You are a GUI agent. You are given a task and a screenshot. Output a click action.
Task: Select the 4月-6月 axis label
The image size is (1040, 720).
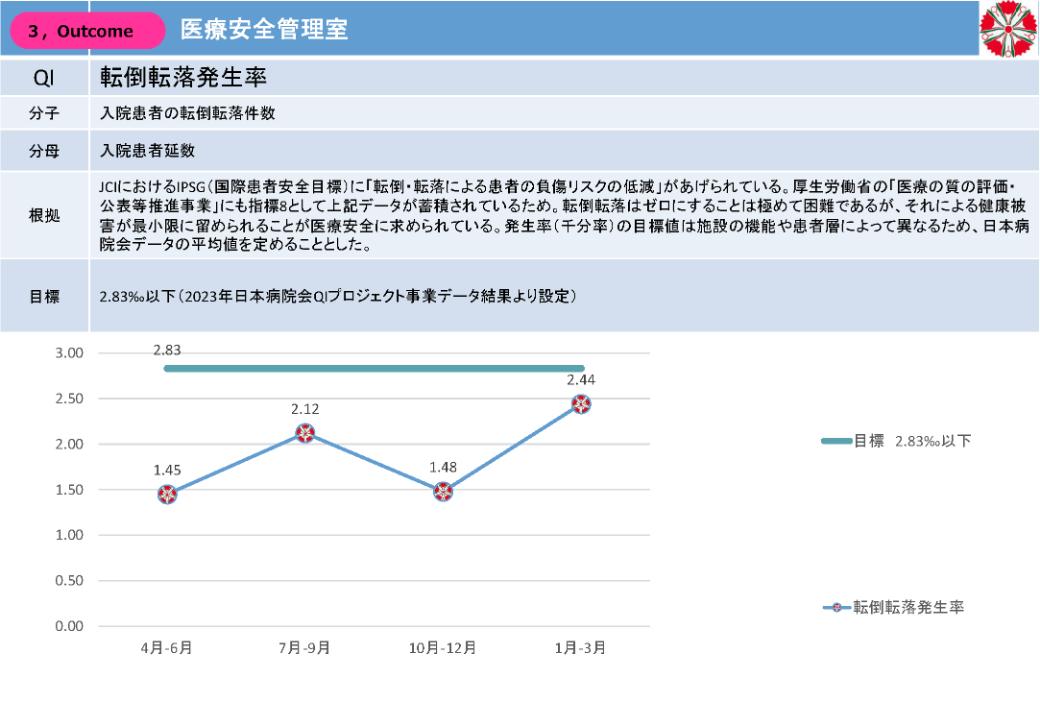click(x=167, y=647)
